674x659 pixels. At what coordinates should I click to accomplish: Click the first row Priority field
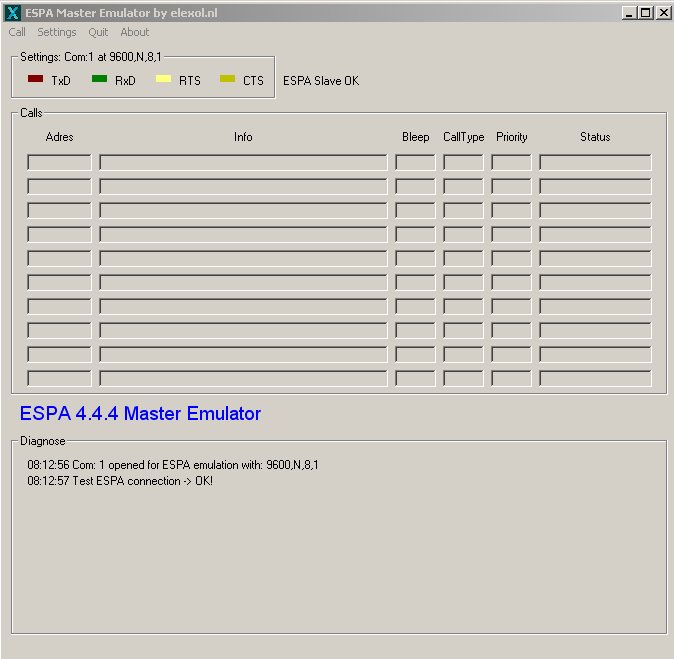511,162
